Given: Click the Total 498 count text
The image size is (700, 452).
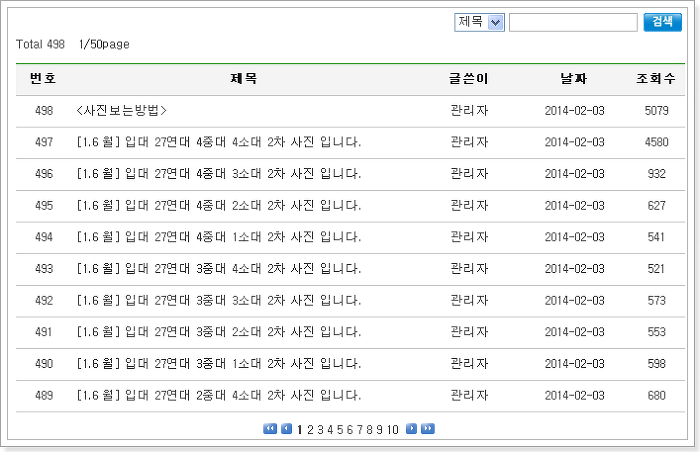Looking at the screenshot, I should (x=41, y=44).
